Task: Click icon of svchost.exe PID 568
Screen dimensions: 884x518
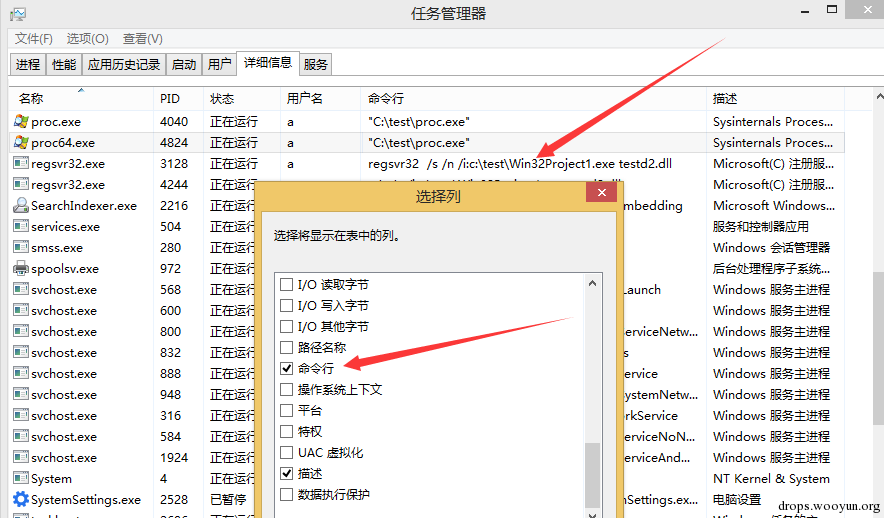Action: pos(21,289)
